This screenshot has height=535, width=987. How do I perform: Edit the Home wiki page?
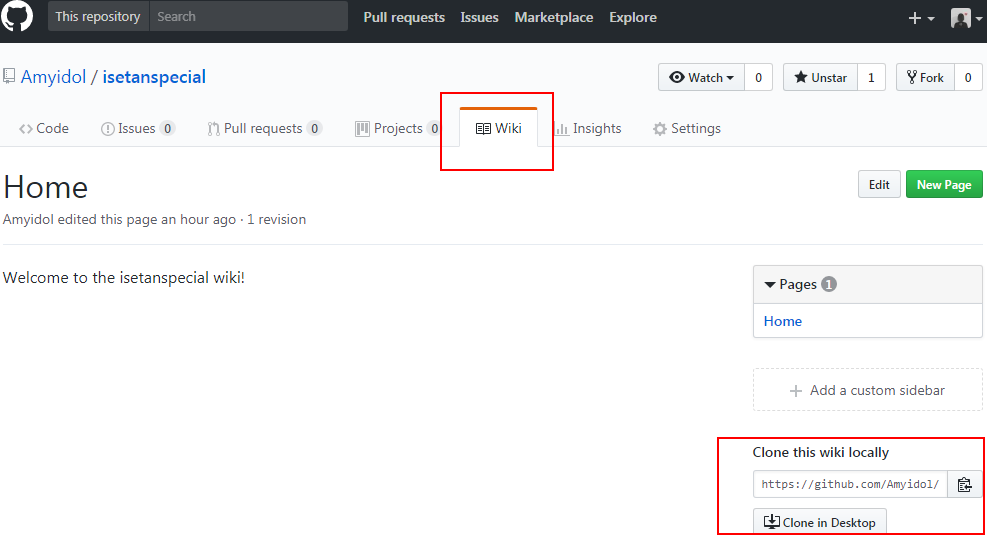pos(879,184)
